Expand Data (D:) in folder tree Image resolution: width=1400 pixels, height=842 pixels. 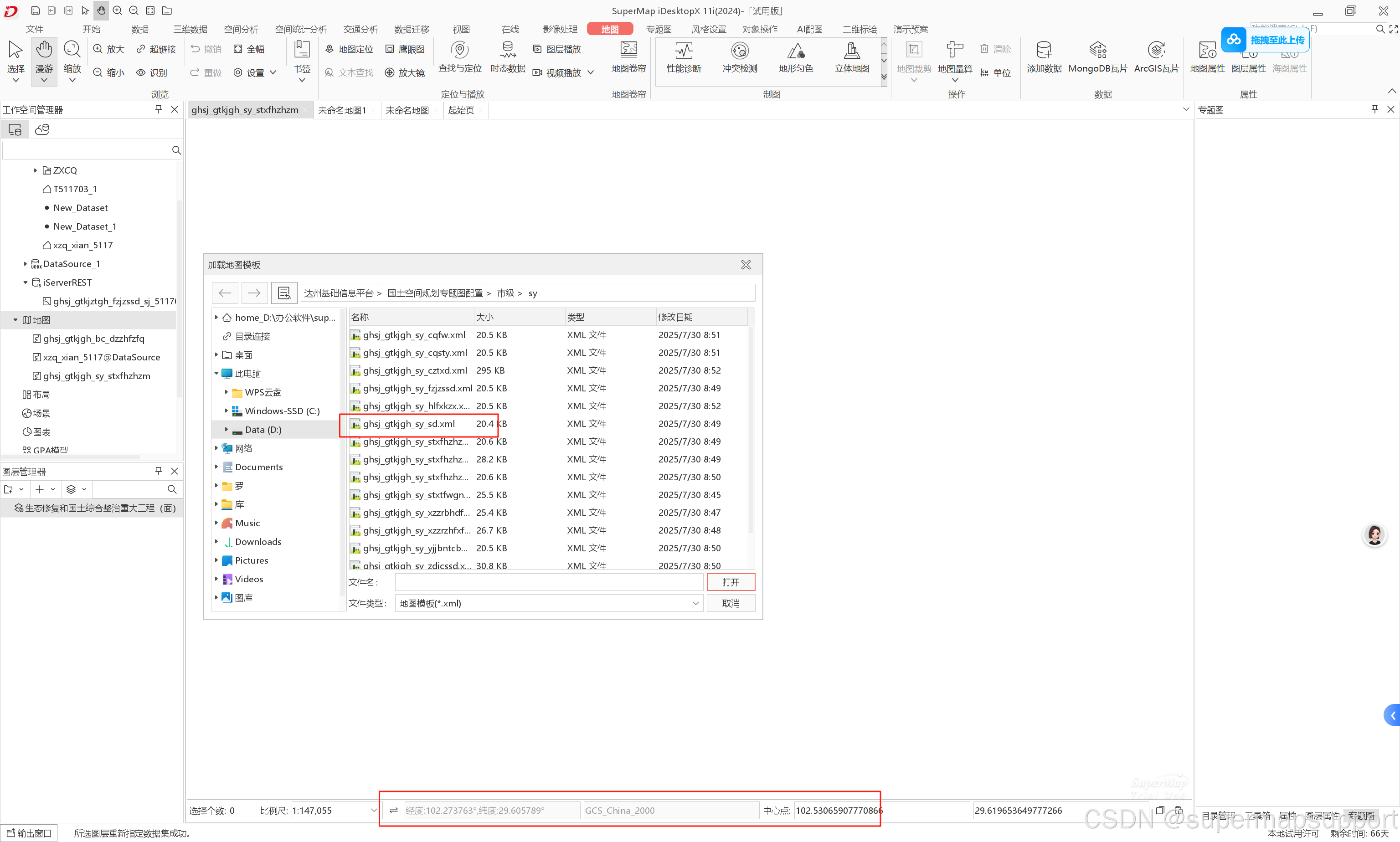click(x=226, y=429)
